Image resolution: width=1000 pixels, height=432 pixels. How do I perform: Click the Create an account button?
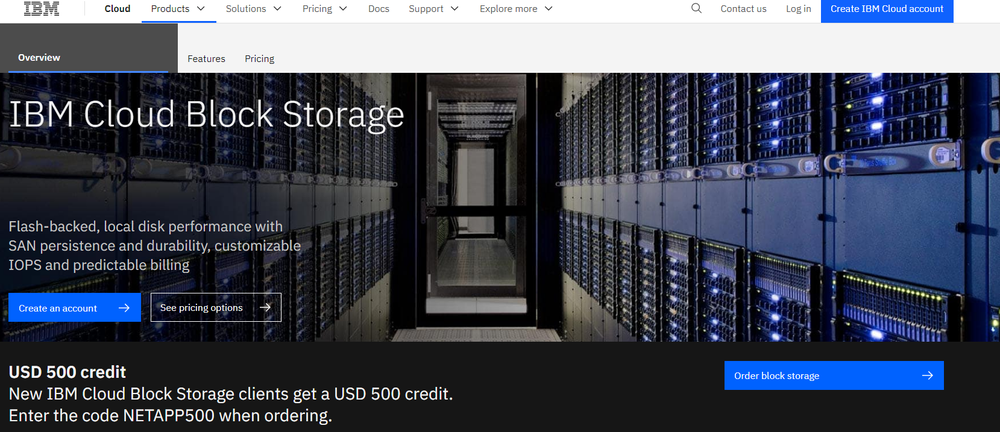(x=75, y=308)
